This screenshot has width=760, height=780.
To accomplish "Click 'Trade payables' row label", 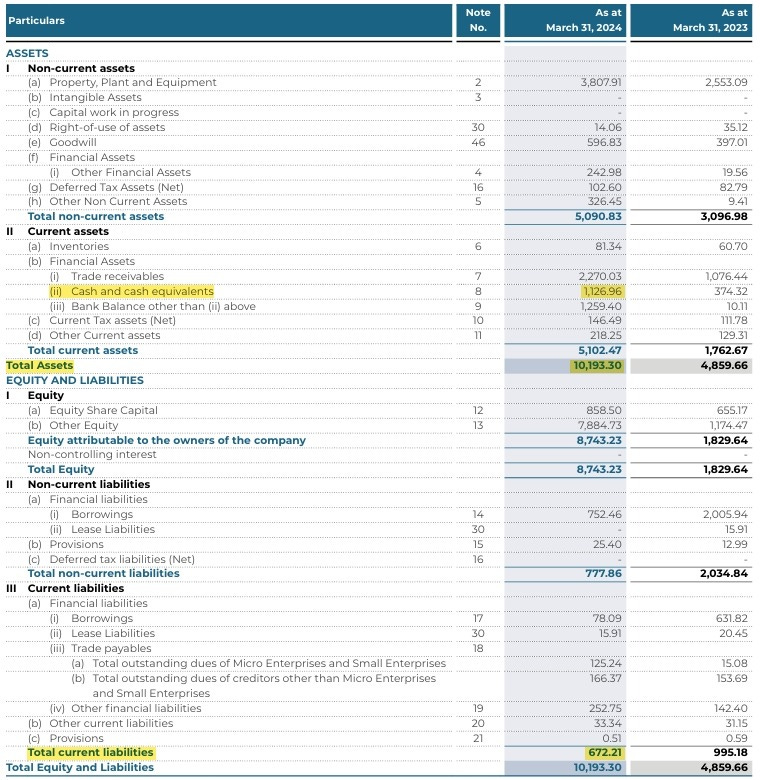I will 111,648.
